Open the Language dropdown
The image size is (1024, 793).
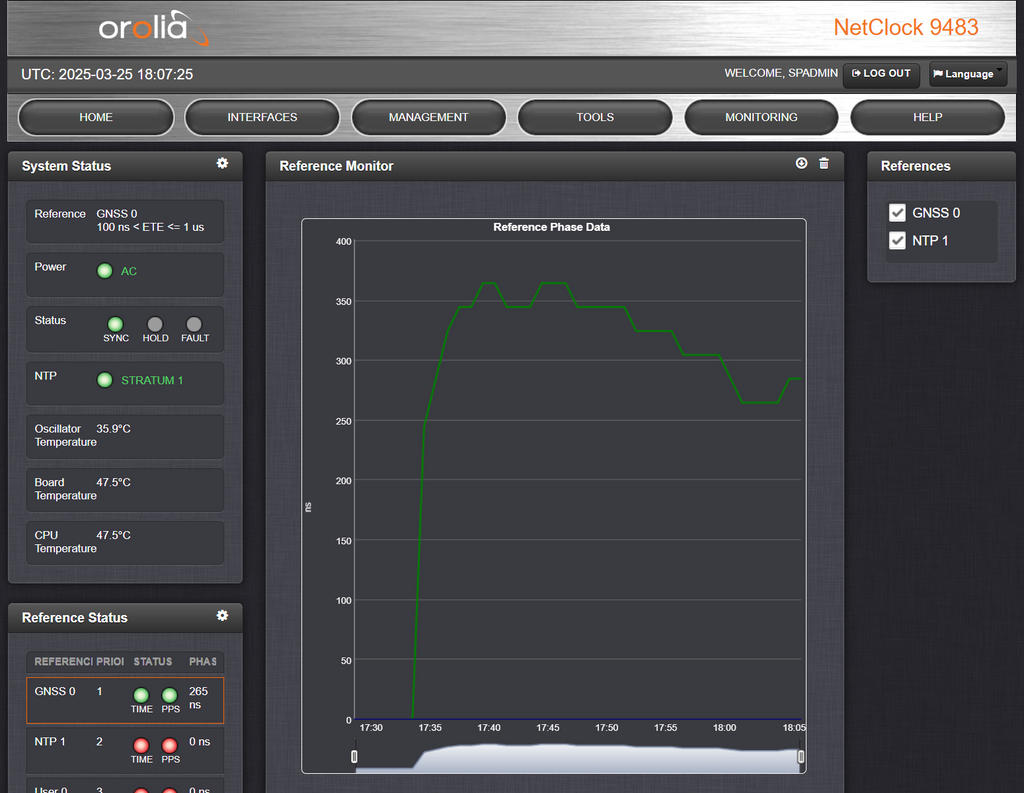pyautogui.click(x=968, y=74)
